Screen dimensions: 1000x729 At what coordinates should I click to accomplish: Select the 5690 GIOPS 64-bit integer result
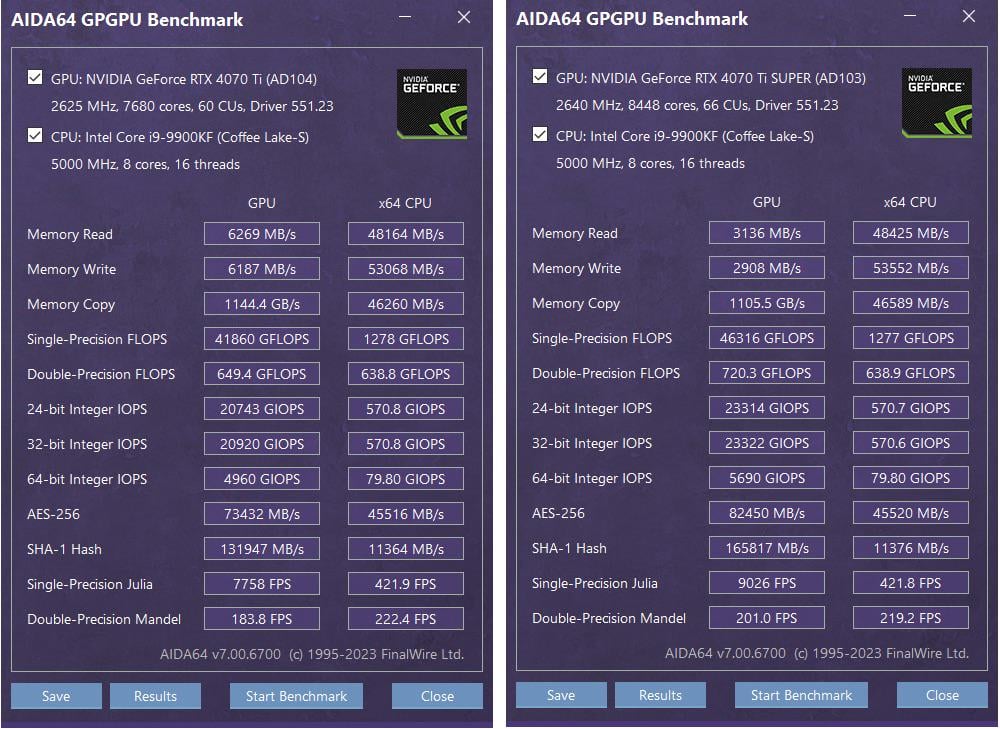point(767,478)
